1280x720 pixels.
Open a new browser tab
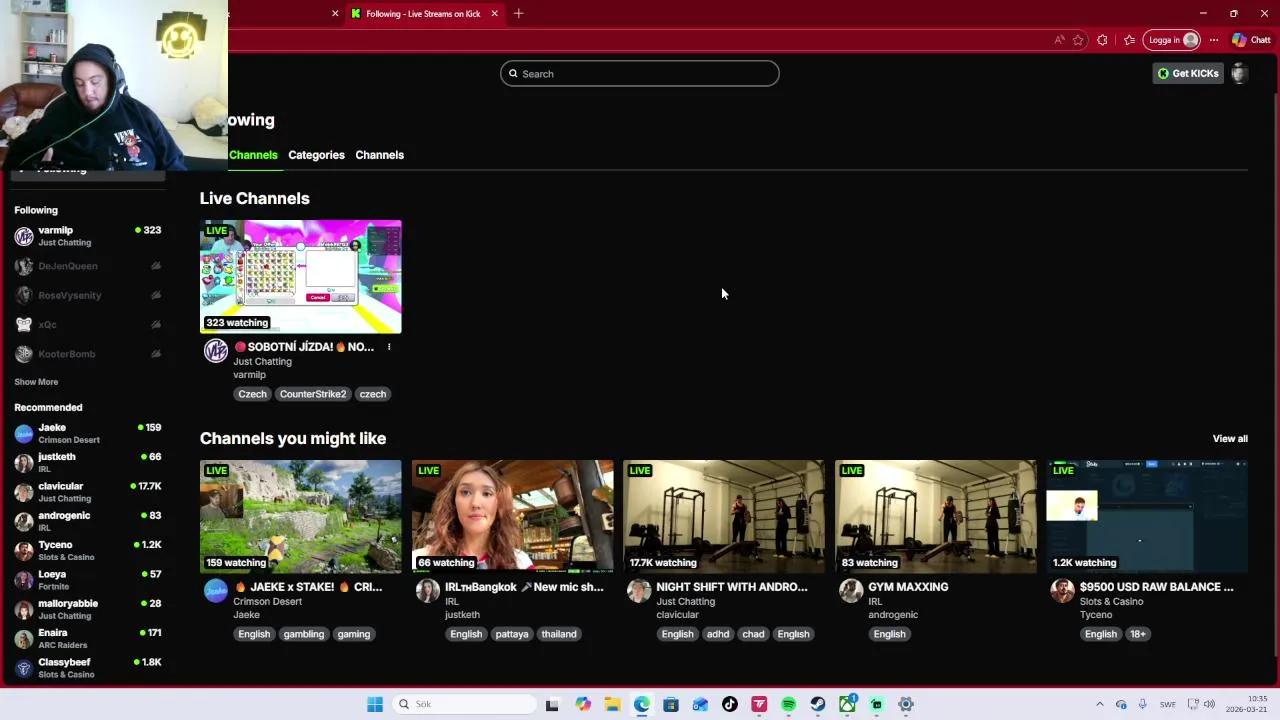point(518,13)
